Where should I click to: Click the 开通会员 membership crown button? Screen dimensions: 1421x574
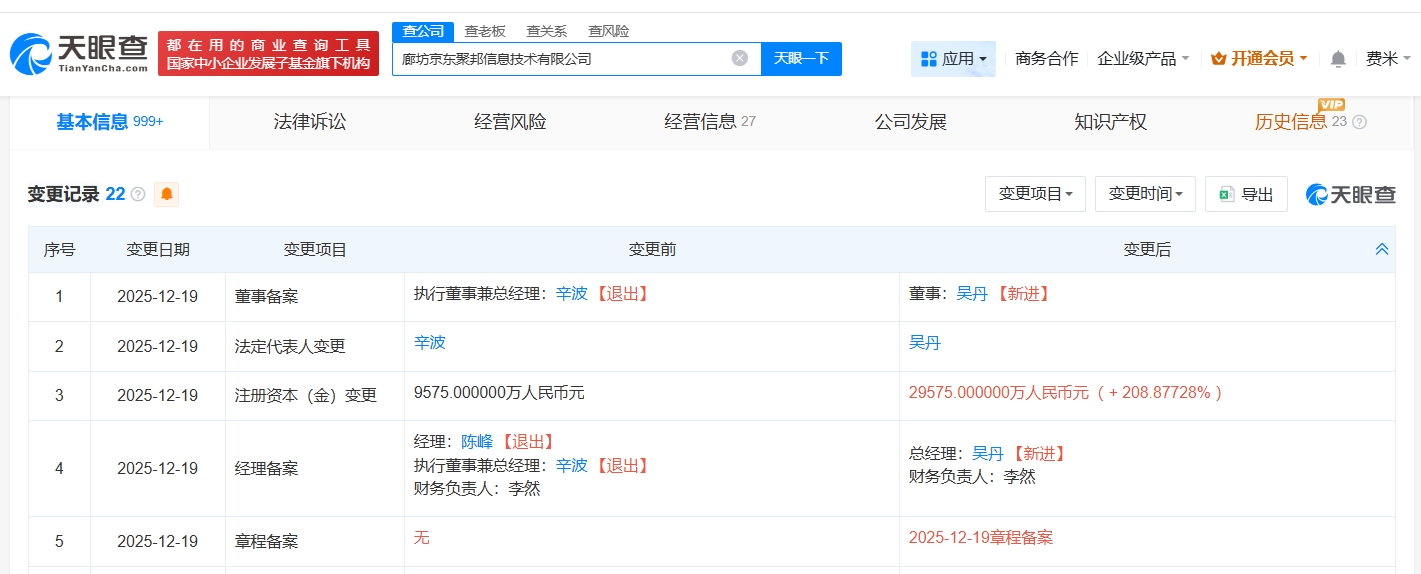pos(1259,59)
